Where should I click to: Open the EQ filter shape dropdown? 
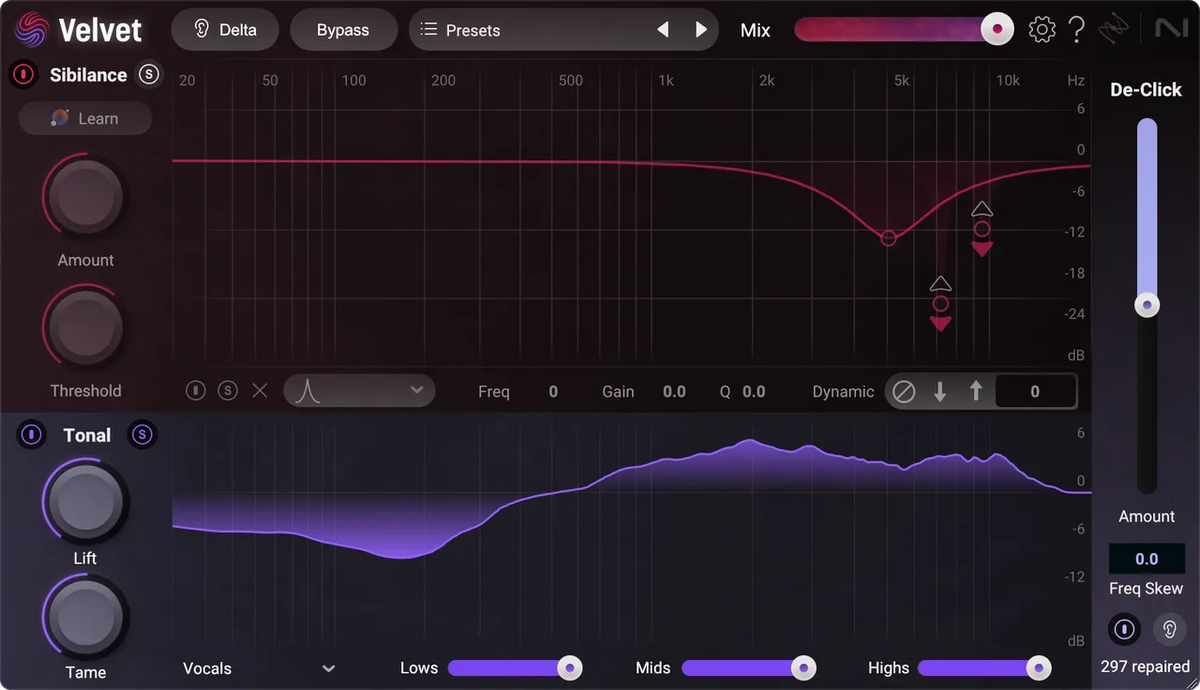pos(359,390)
